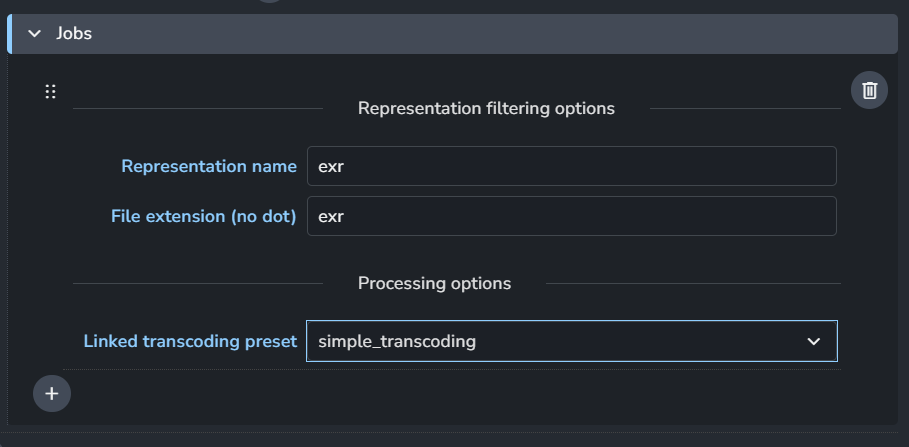
Task: Click the exr text in Representation name
Action: 331,167
